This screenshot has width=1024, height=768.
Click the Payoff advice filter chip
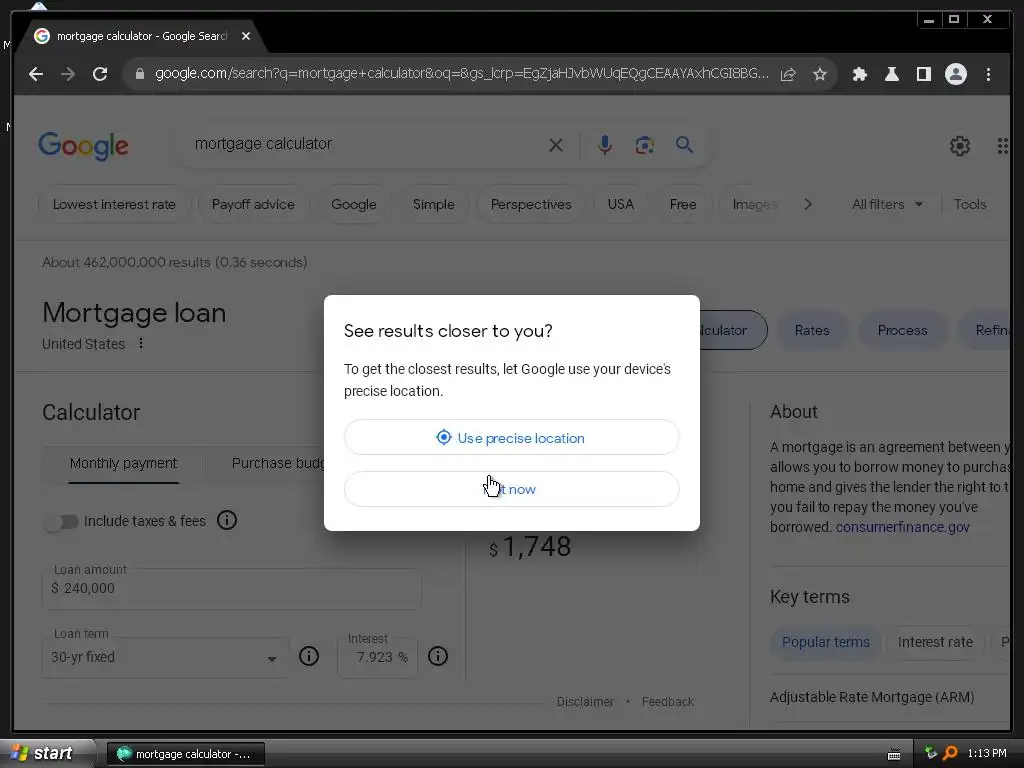253,204
